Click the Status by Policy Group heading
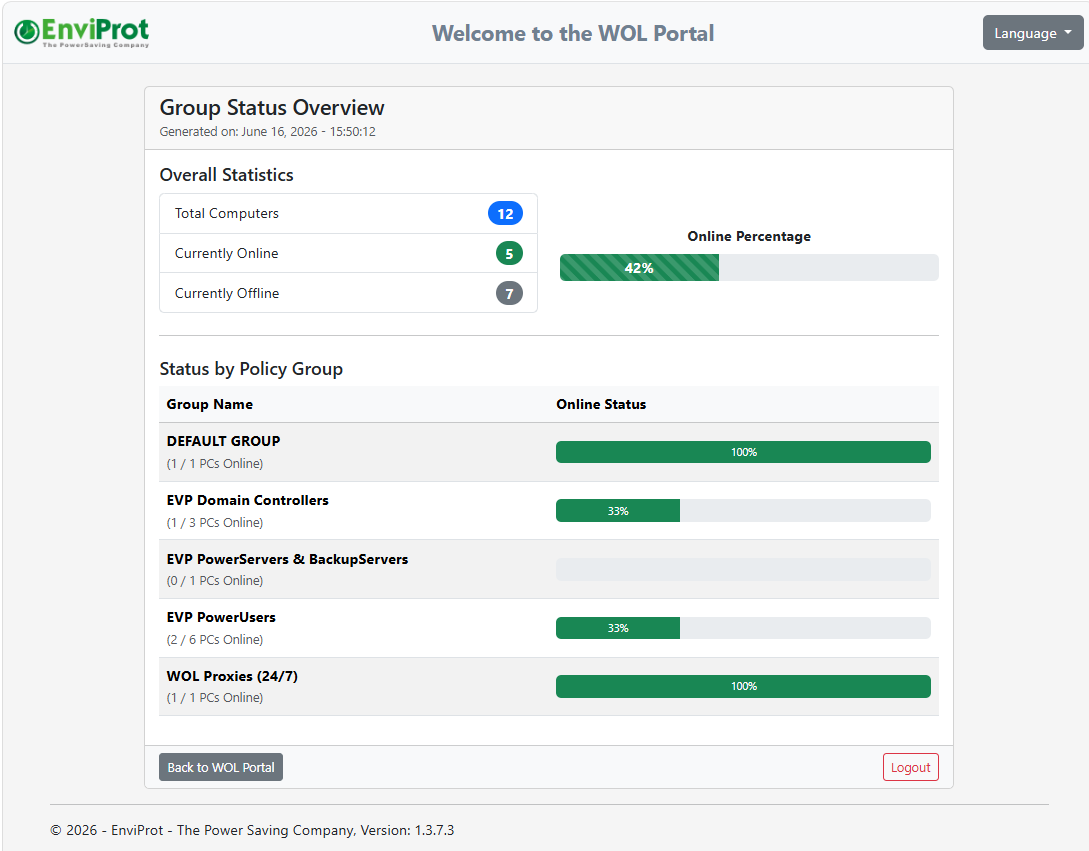This screenshot has width=1089, height=851. pos(251,368)
